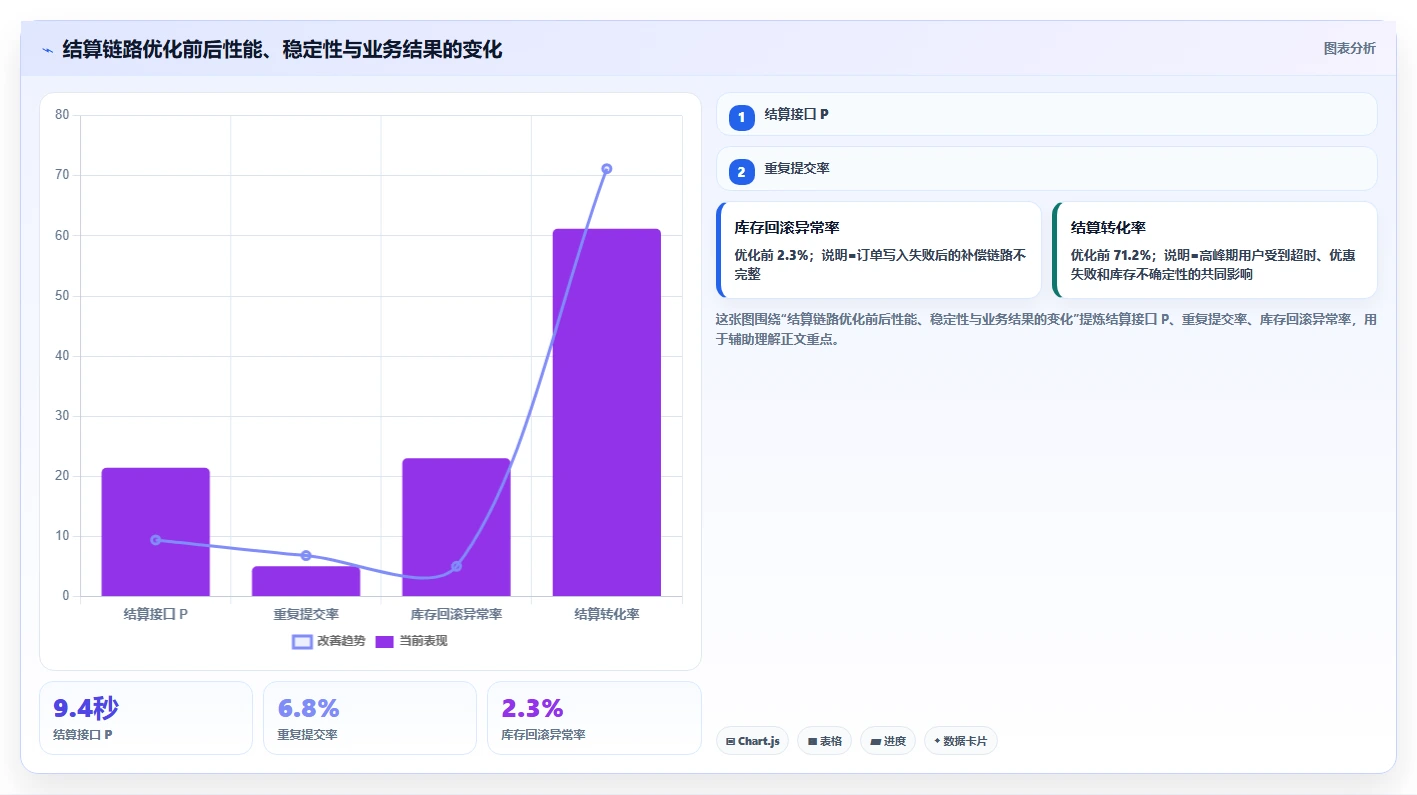Screen dimensions: 1417x795
Task: Select the 2.3% stat card
Action: [x=594, y=718]
